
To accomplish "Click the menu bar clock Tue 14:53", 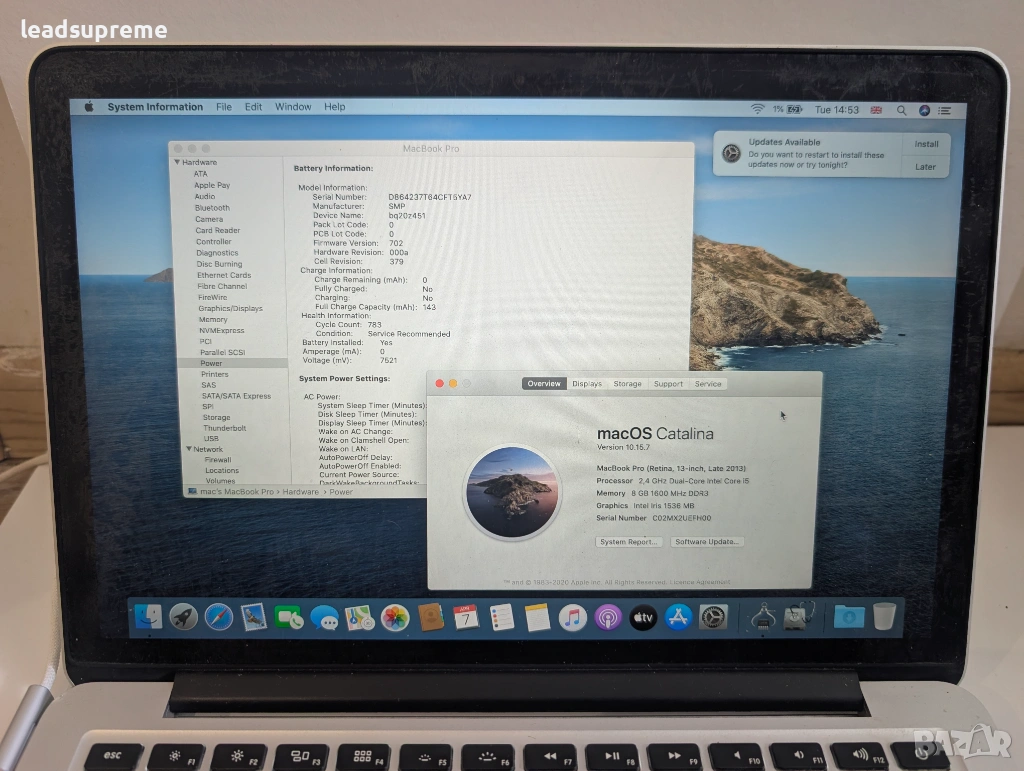I will 837,110.
